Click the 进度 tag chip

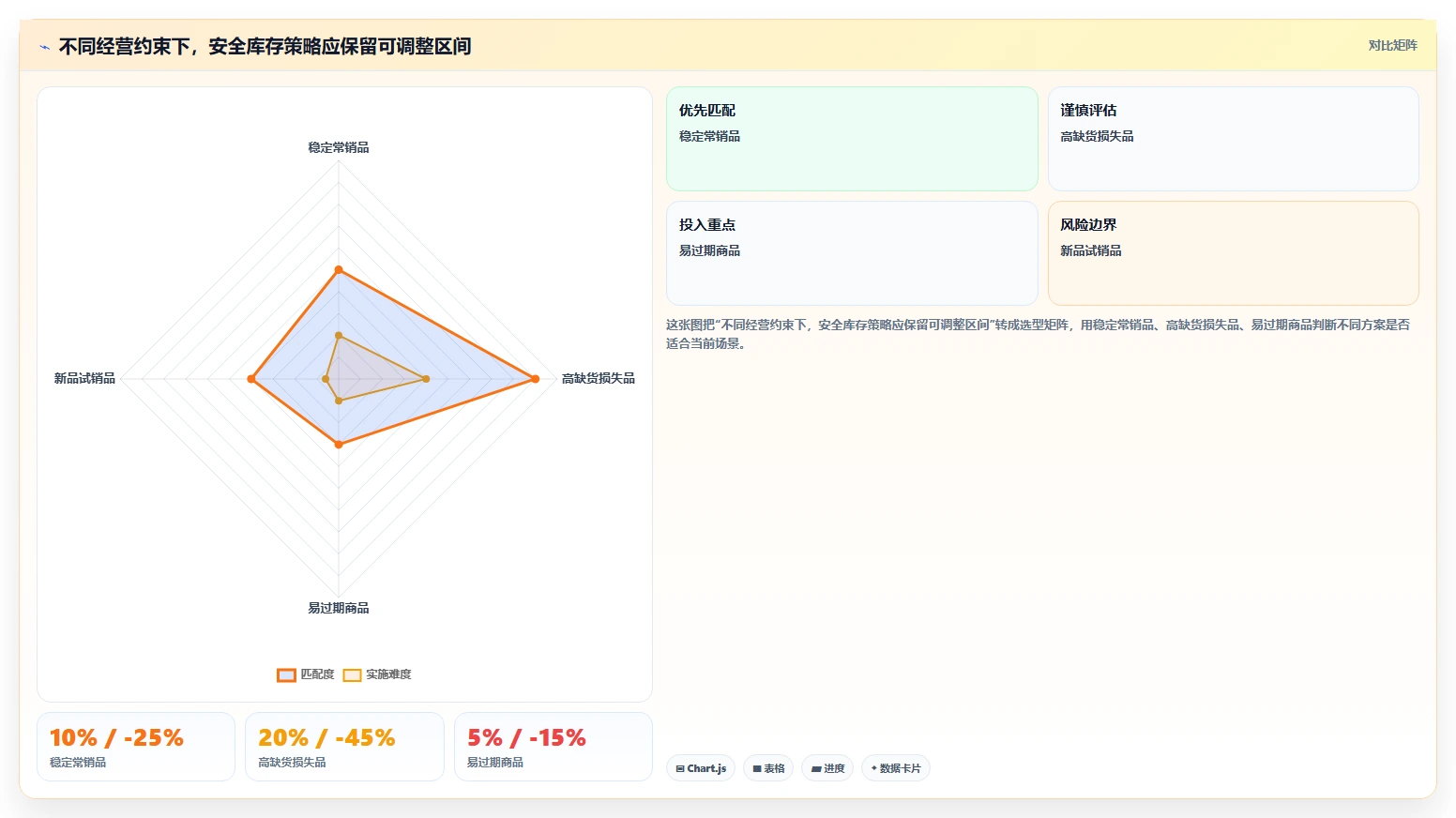[x=827, y=768]
